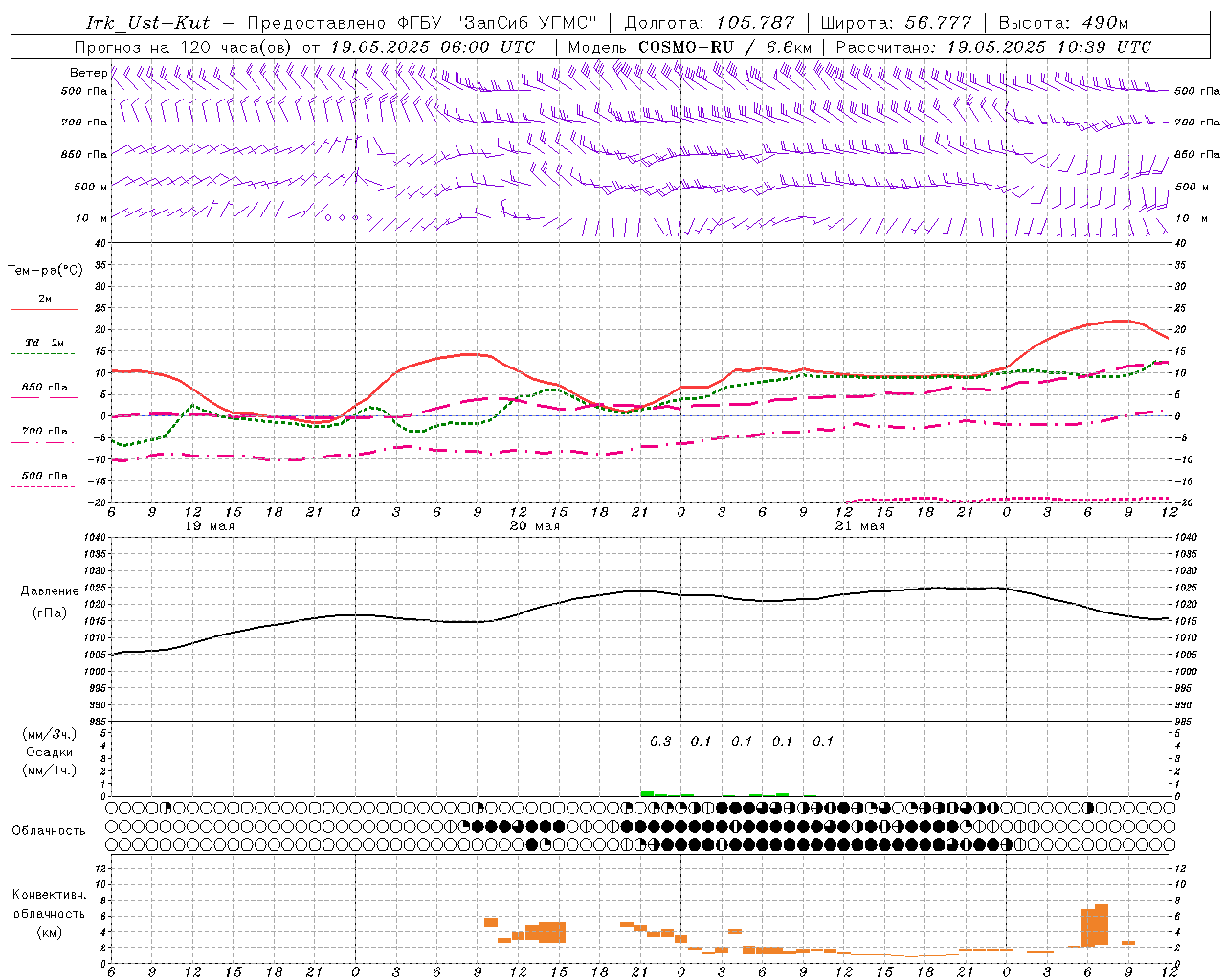Click the 850 гПа temperature legend entry

tap(45, 388)
